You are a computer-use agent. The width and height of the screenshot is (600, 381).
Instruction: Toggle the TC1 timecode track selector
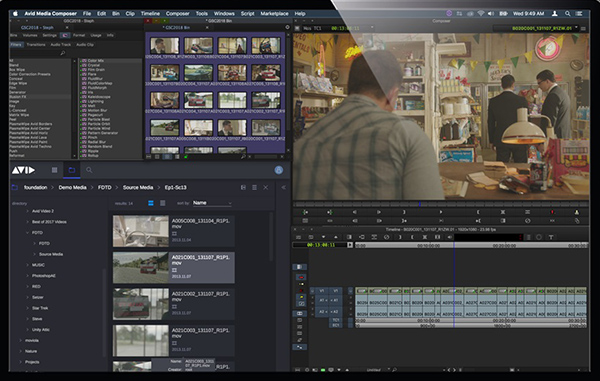[x=336, y=320]
